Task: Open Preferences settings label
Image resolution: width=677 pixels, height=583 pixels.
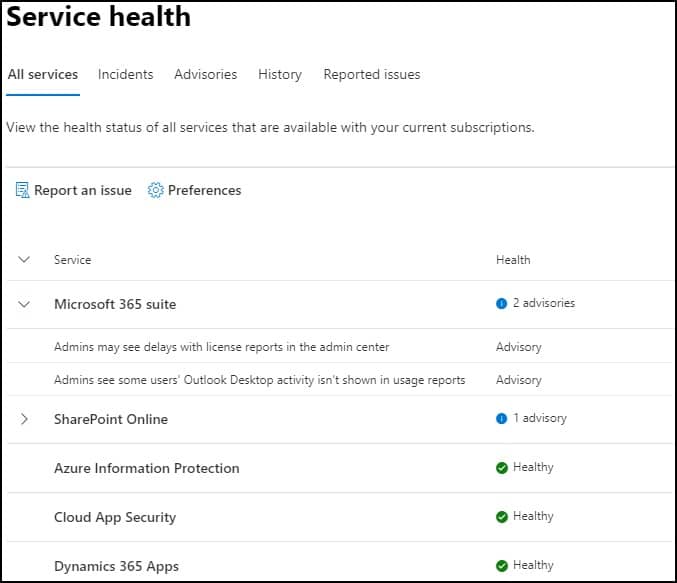Action: (x=205, y=190)
